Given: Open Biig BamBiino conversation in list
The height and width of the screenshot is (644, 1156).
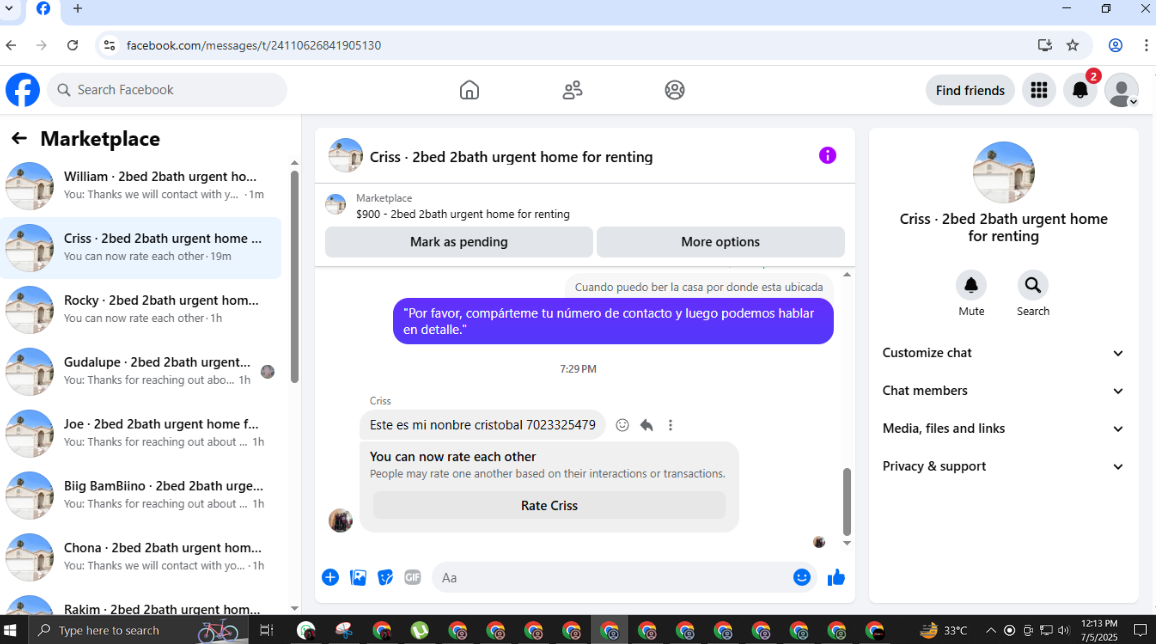Looking at the screenshot, I should click(142, 495).
